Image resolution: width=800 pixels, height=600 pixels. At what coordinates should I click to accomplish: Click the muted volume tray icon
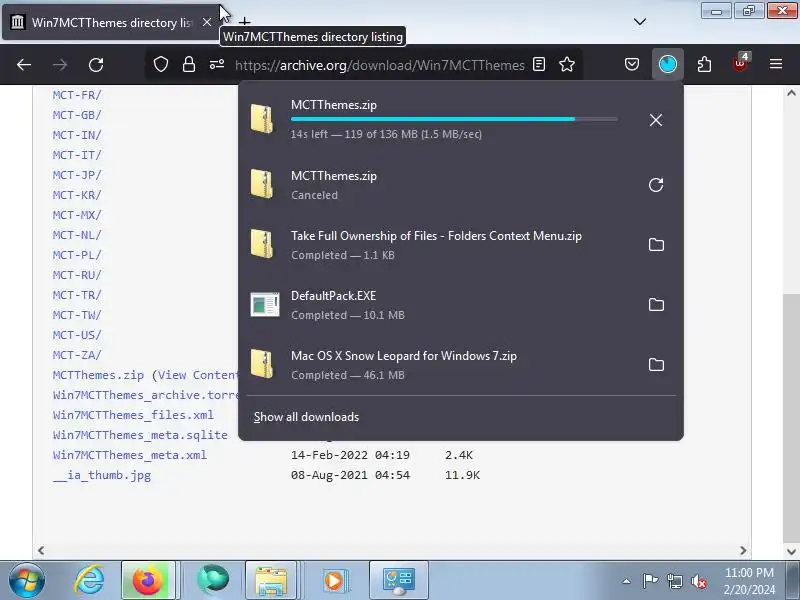(698, 581)
